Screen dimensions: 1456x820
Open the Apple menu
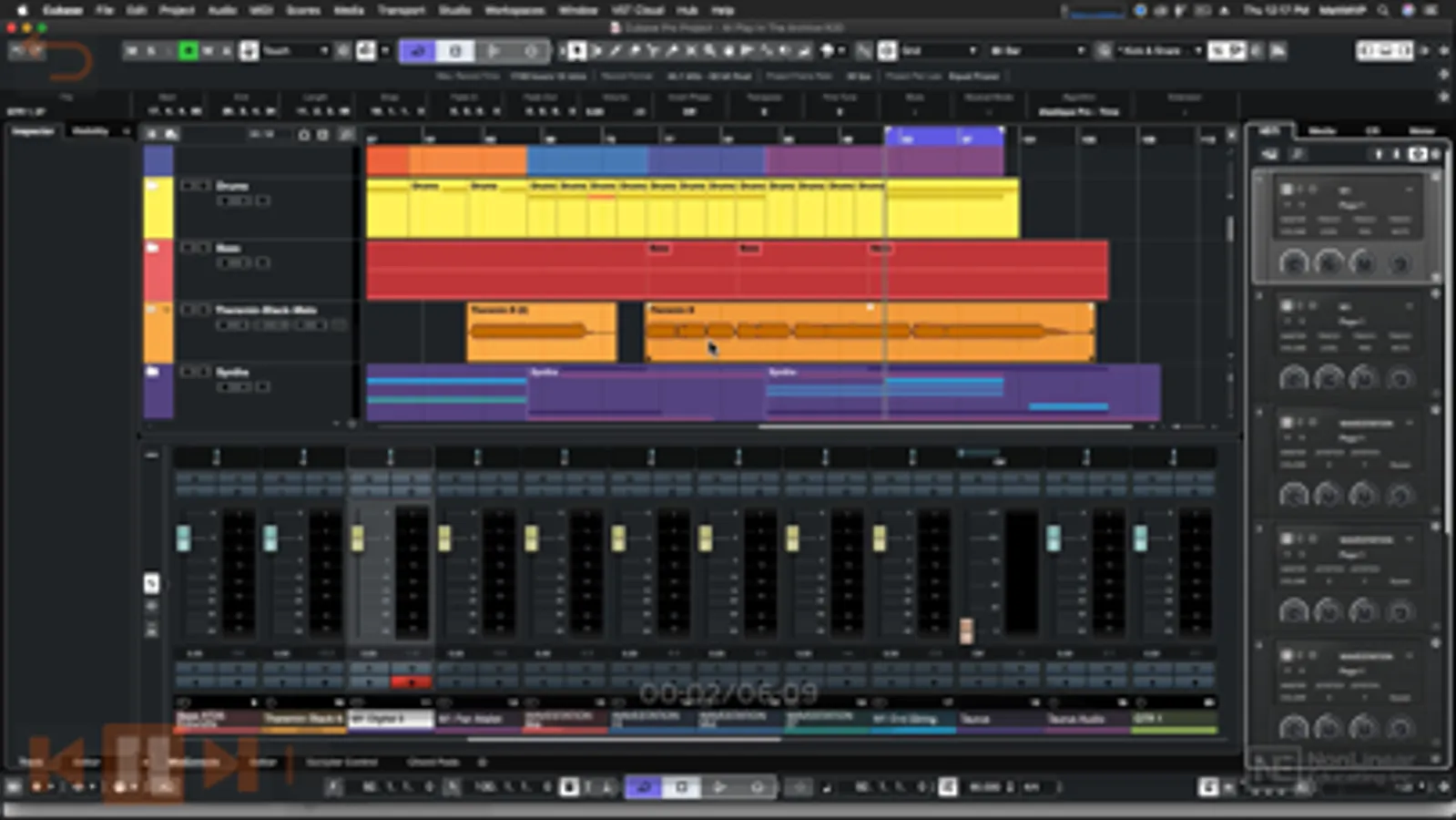[x=22, y=10]
